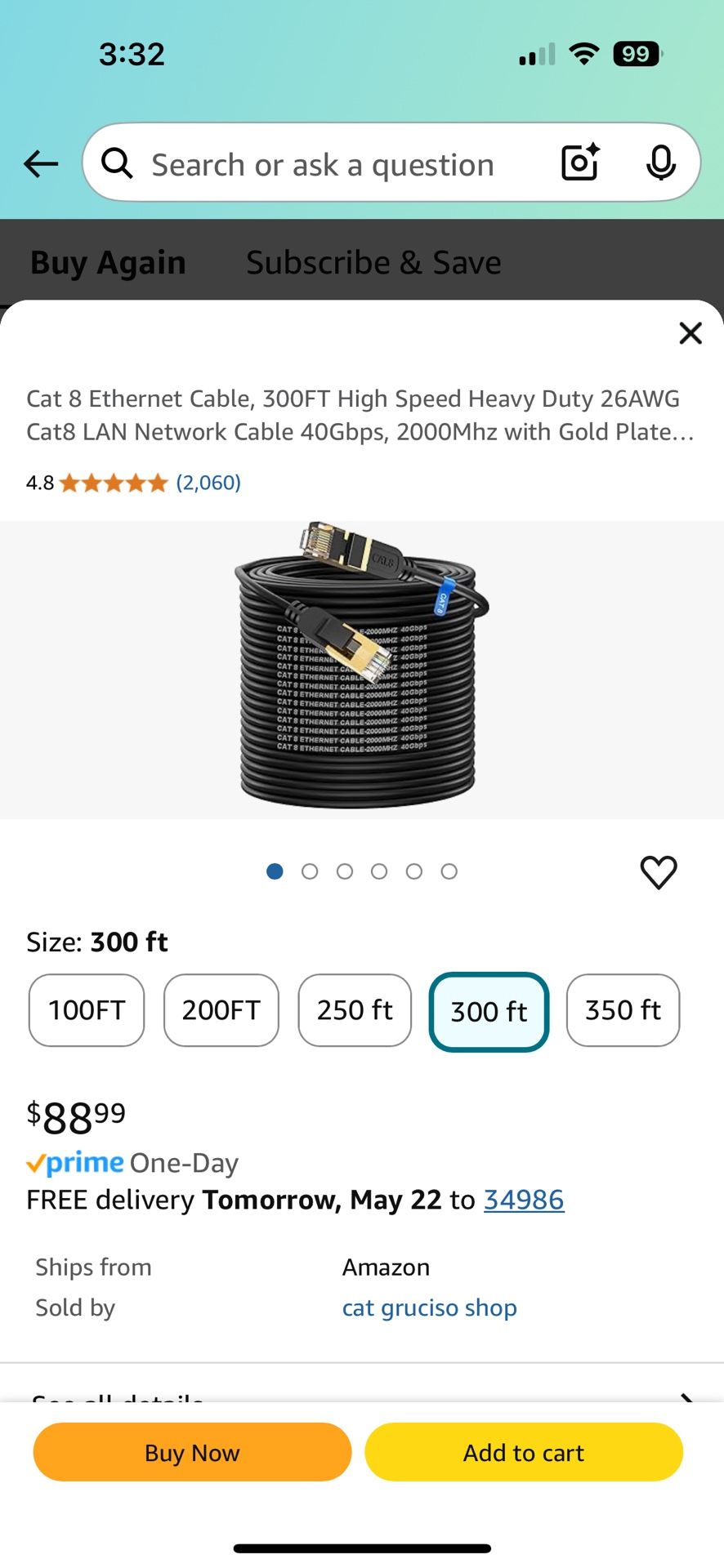Tap the back arrow icon
Image resolution: width=724 pixels, height=1568 pixels.
pos(41,164)
